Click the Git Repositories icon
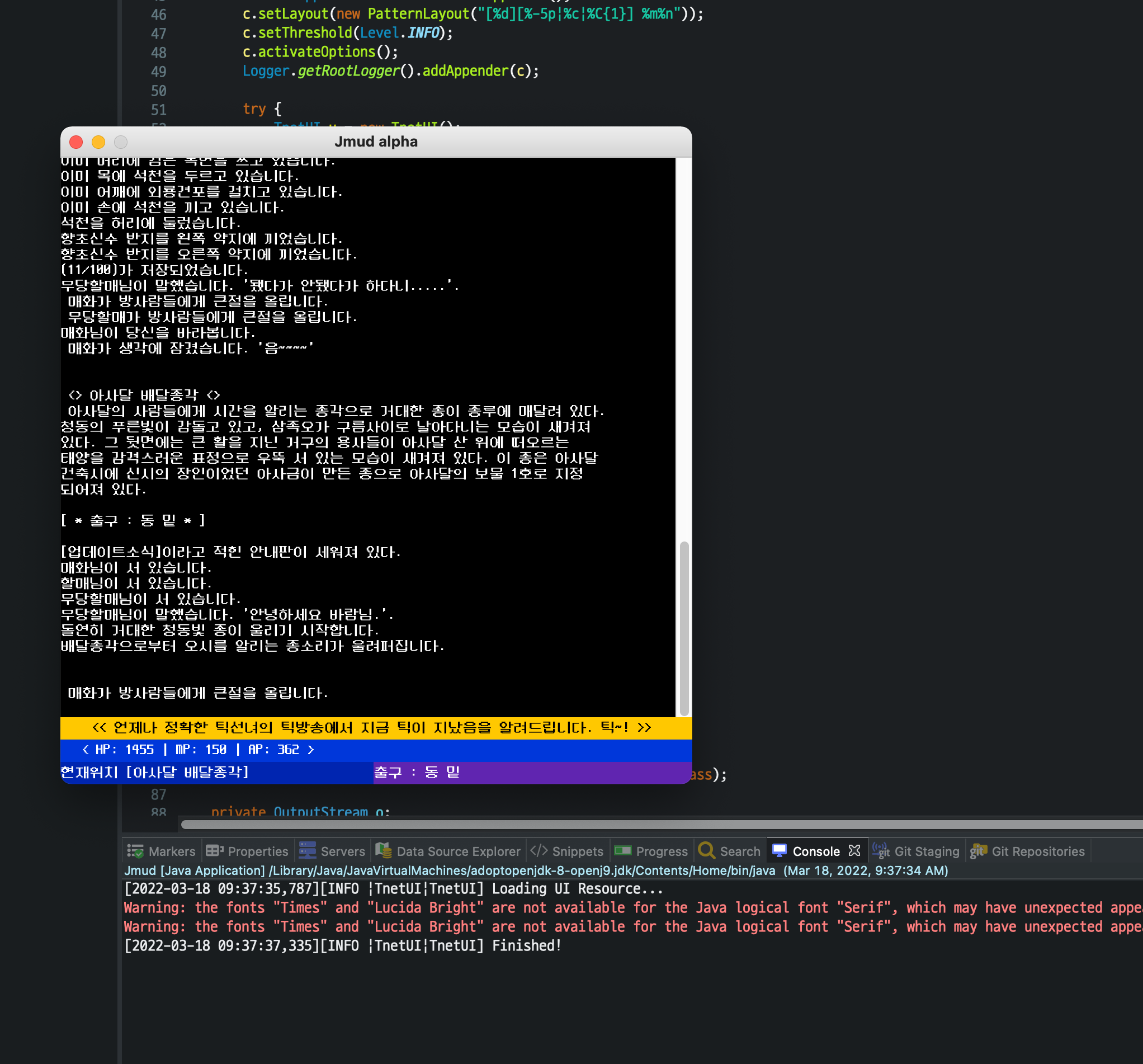 click(979, 851)
